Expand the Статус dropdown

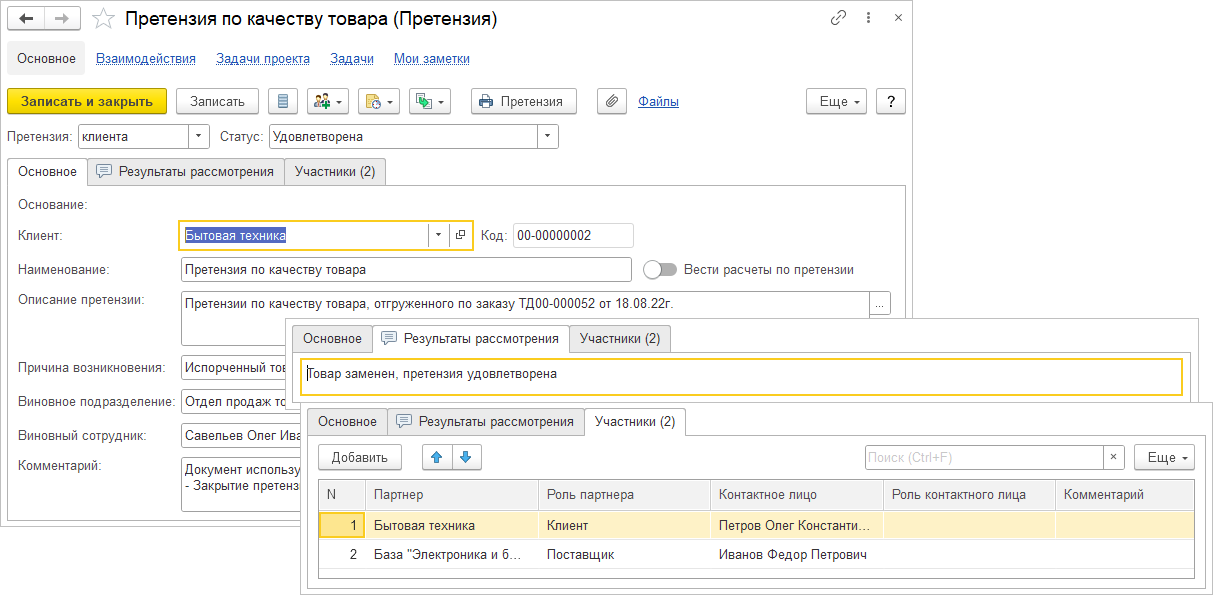pyautogui.click(x=547, y=136)
